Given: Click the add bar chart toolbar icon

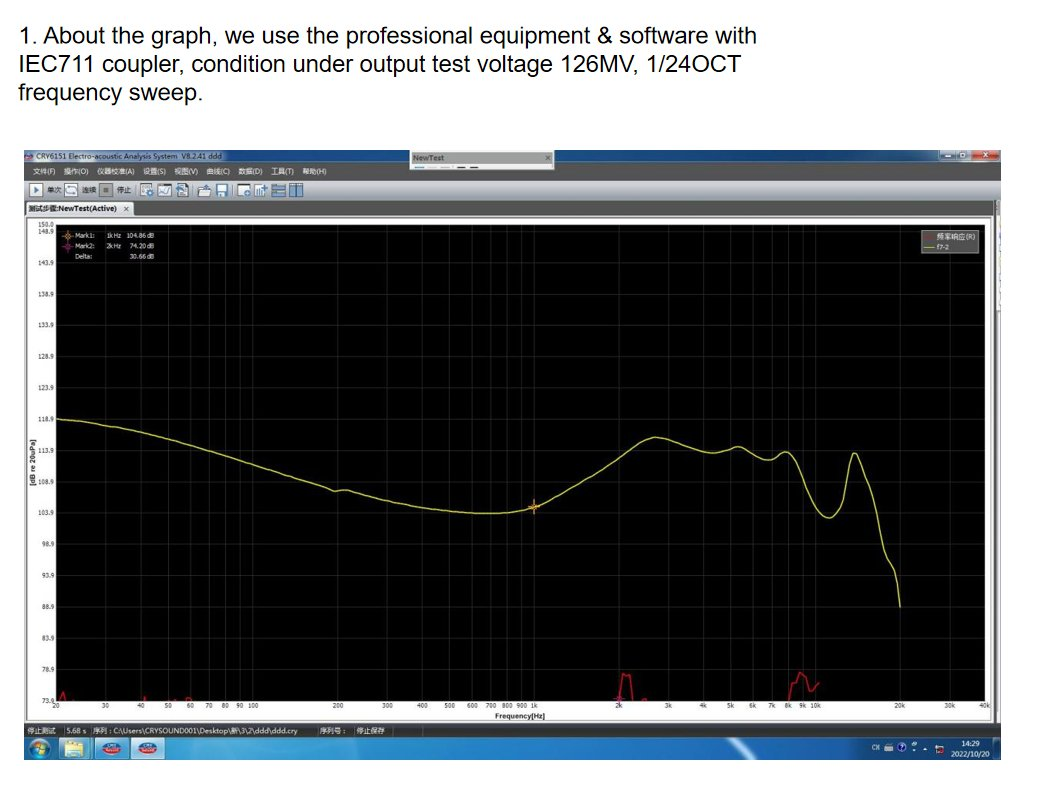Looking at the screenshot, I should (261, 190).
